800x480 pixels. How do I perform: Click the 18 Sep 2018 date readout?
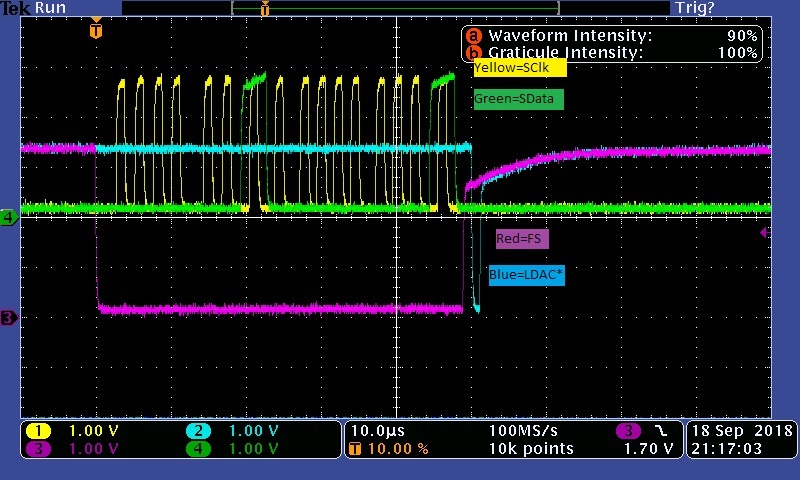click(742, 431)
